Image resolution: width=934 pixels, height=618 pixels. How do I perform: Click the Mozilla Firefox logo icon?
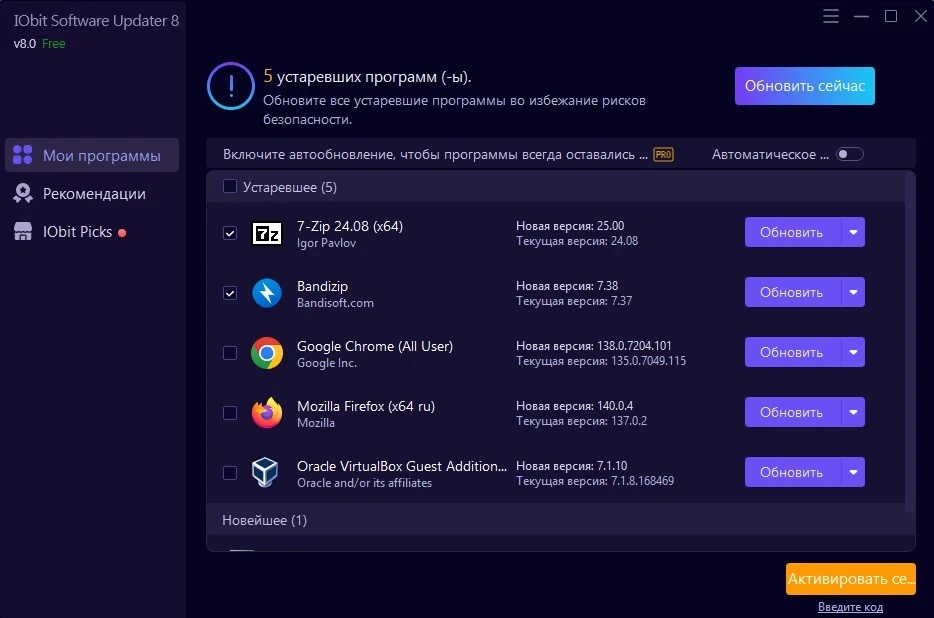click(267, 413)
